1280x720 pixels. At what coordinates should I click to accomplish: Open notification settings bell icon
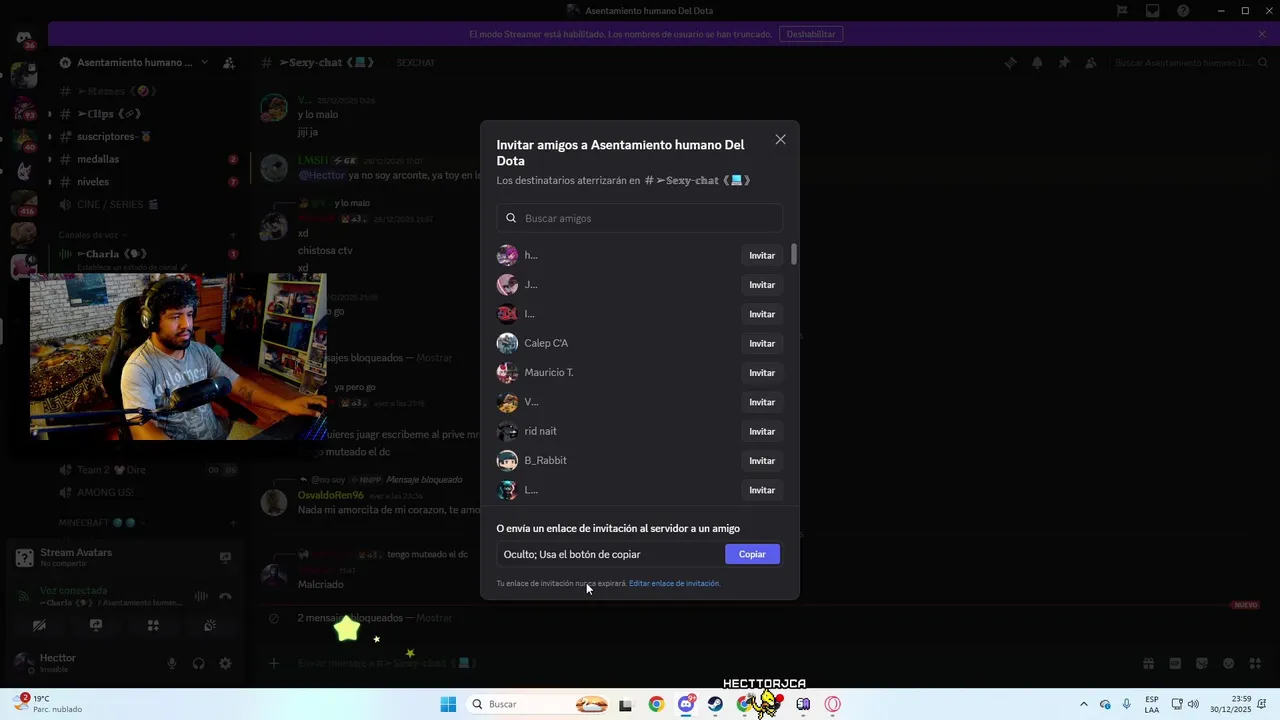pyautogui.click(x=1037, y=62)
